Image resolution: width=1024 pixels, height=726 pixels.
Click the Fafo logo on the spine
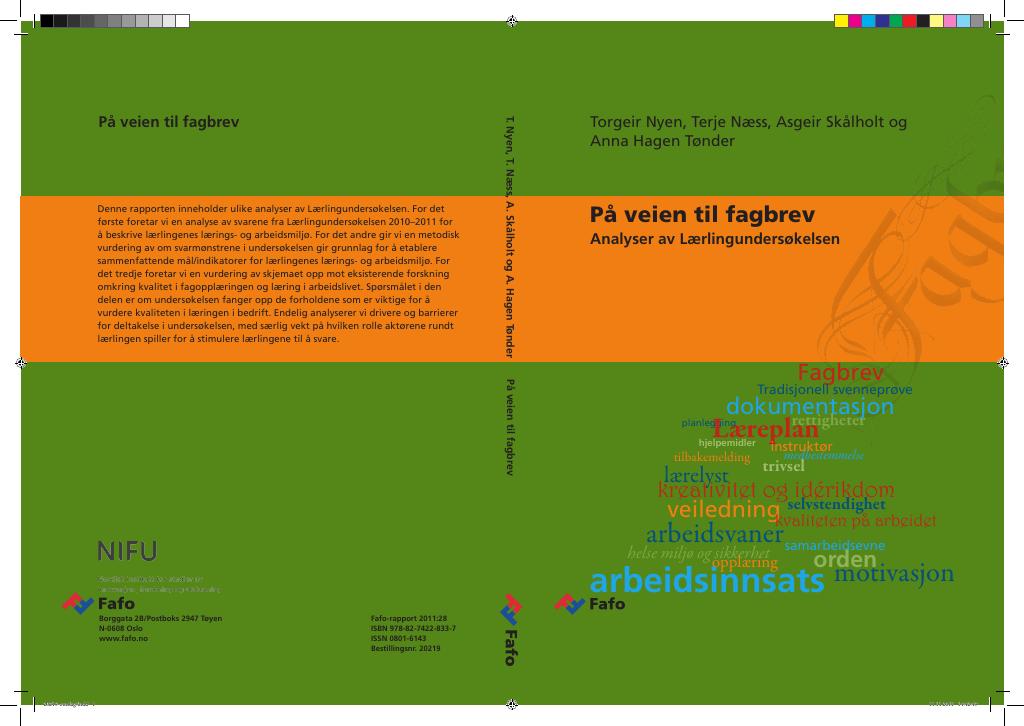[510, 629]
